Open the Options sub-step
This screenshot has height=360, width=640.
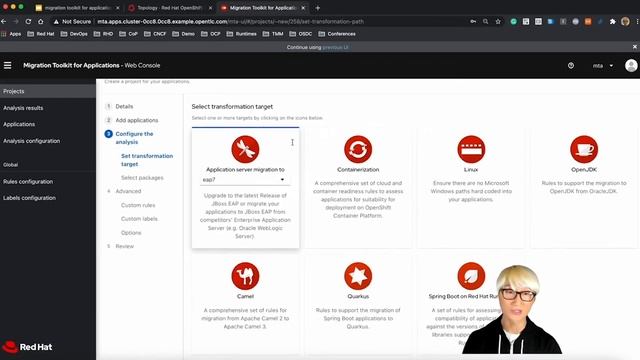pos(131,233)
